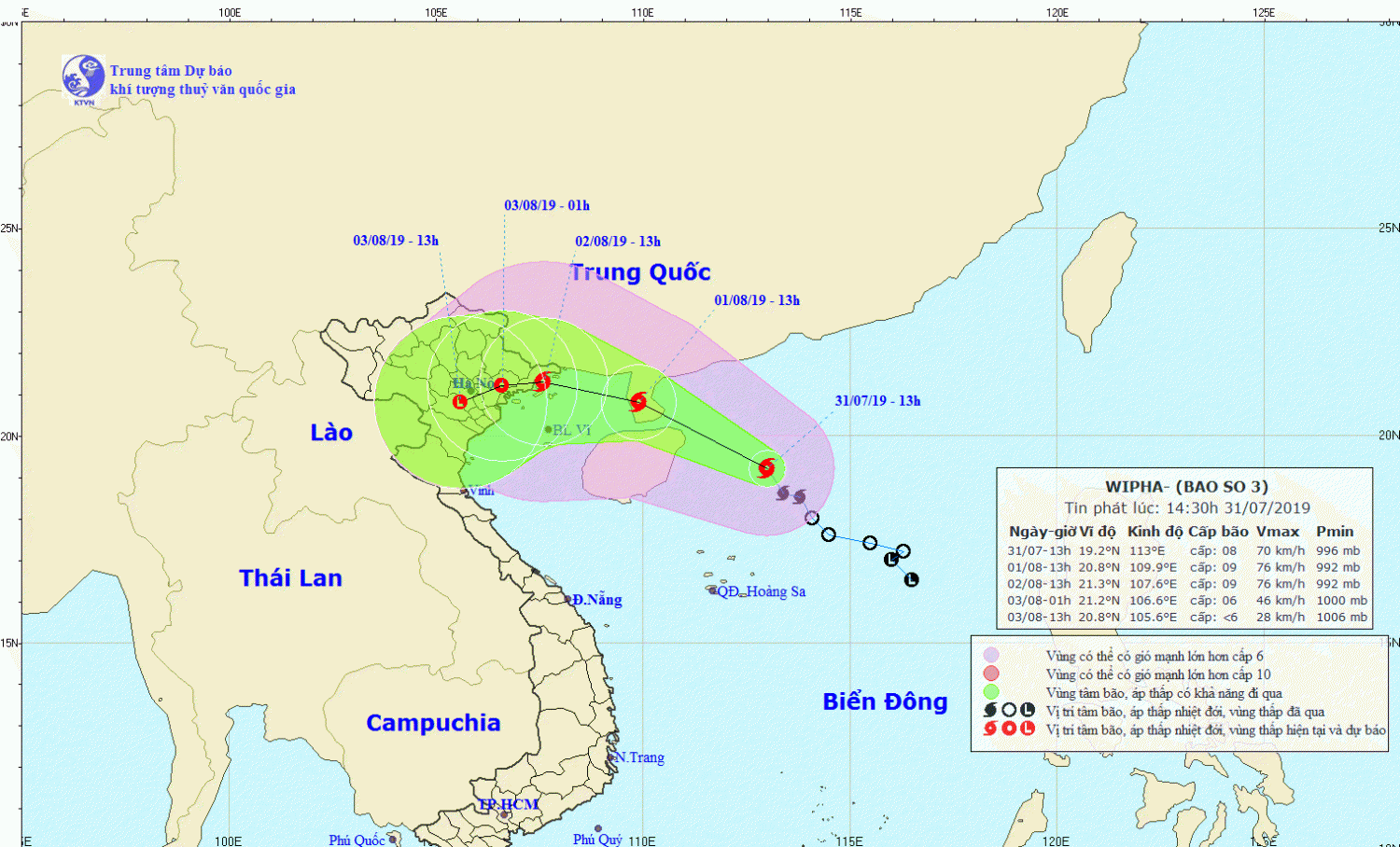The height and width of the screenshot is (847, 1400).
Task: Click the legend text Vùng tâm bão, áp thấp có khả năng đi qua
Action: (1164, 693)
